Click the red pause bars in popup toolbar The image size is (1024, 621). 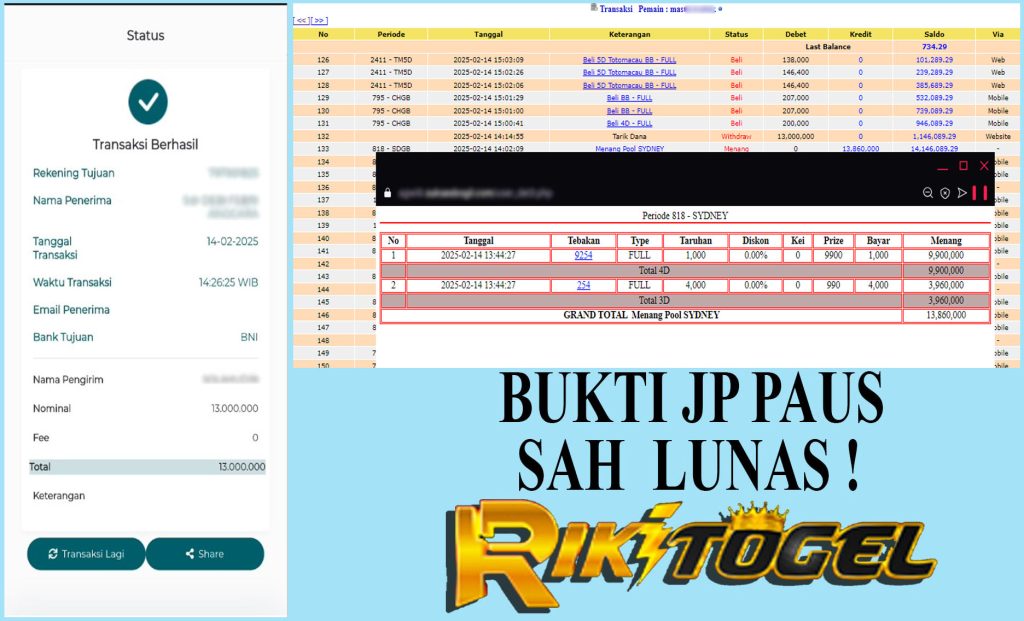point(980,193)
